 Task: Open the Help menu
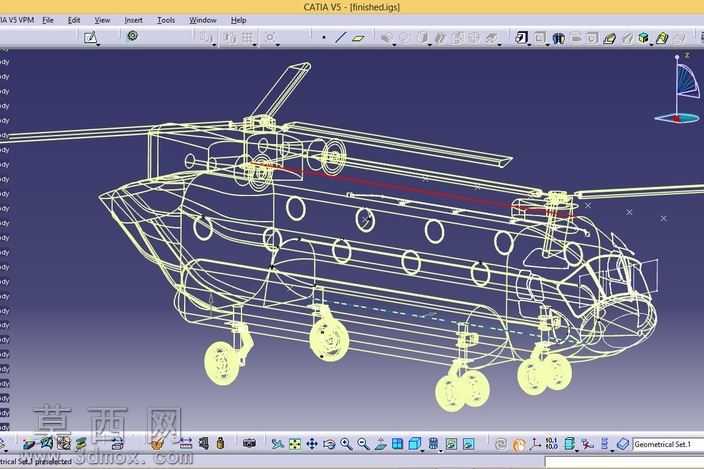238,20
